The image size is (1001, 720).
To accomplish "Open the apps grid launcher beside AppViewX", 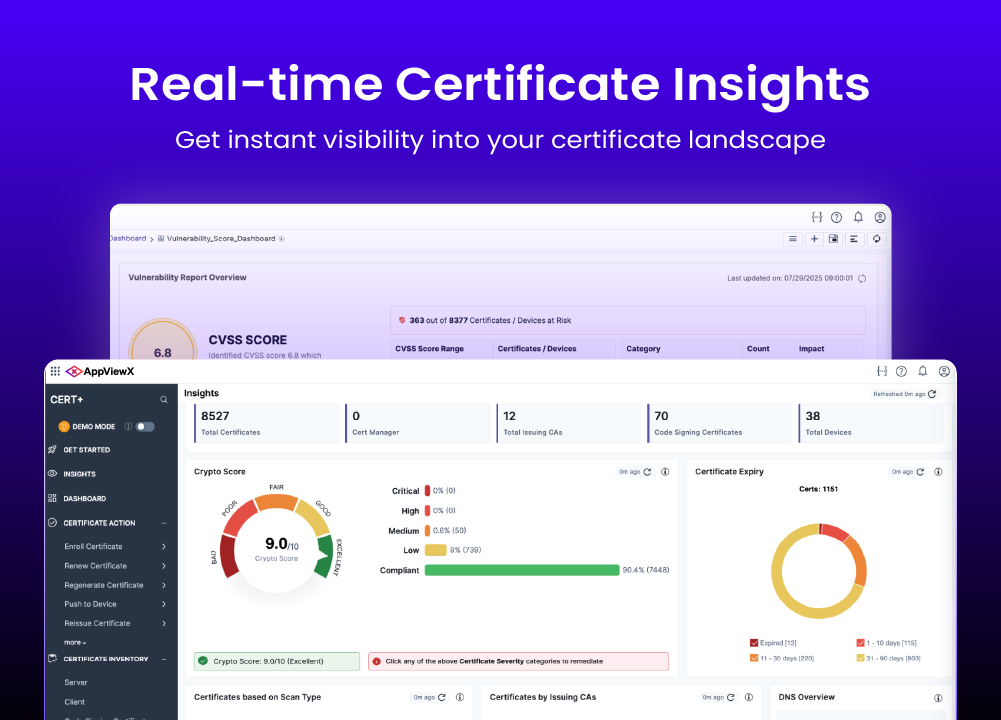I will [x=56, y=371].
